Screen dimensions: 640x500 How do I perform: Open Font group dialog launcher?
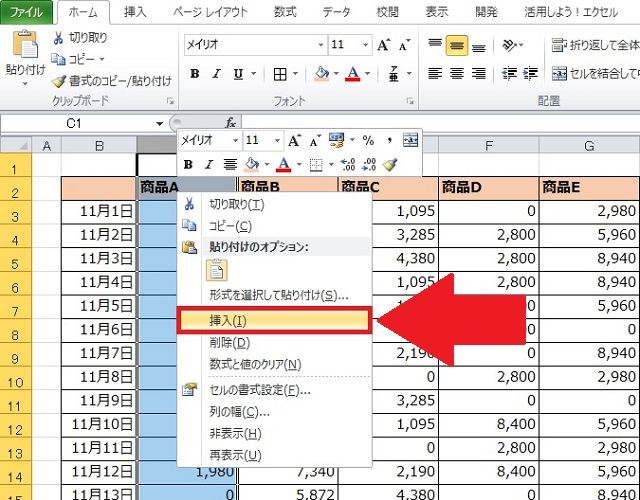point(410,101)
